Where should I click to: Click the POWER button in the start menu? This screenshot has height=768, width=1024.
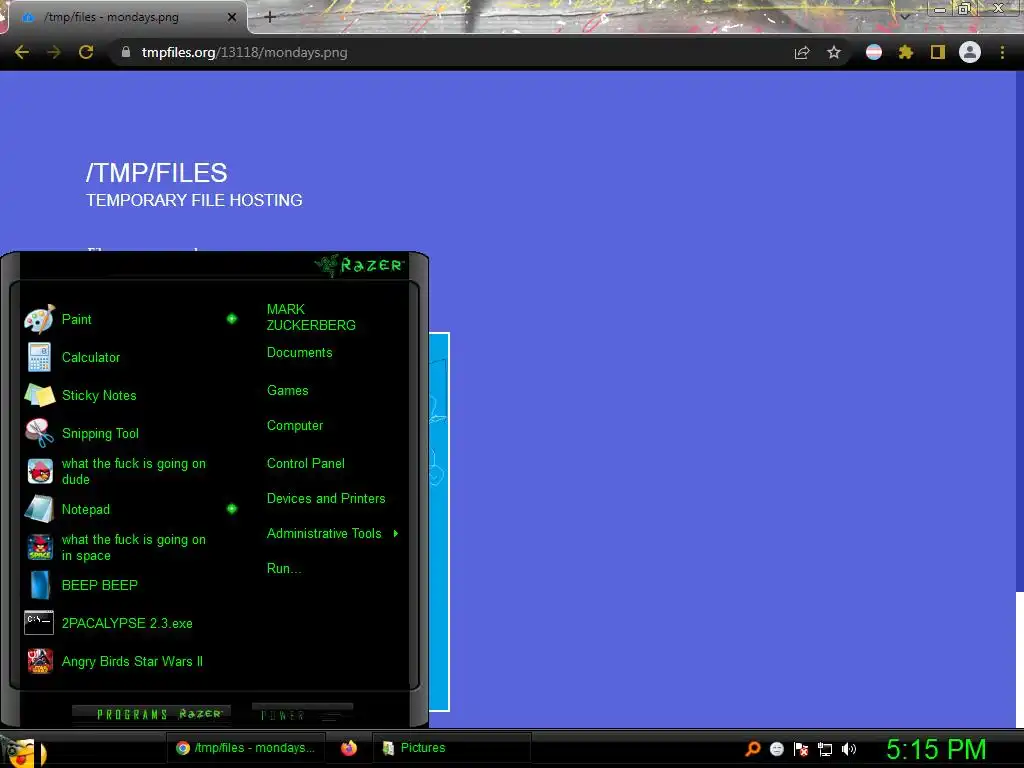(x=302, y=714)
